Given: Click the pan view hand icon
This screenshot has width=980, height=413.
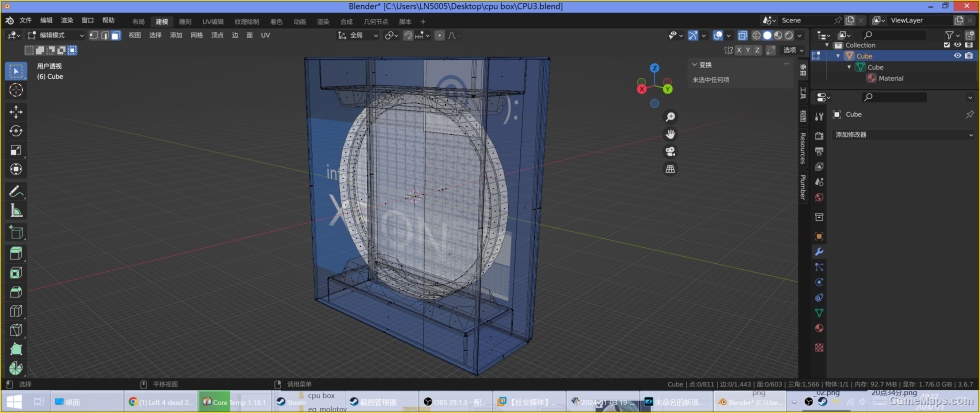Looking at the screenshot, I should (x=670, y=134).
